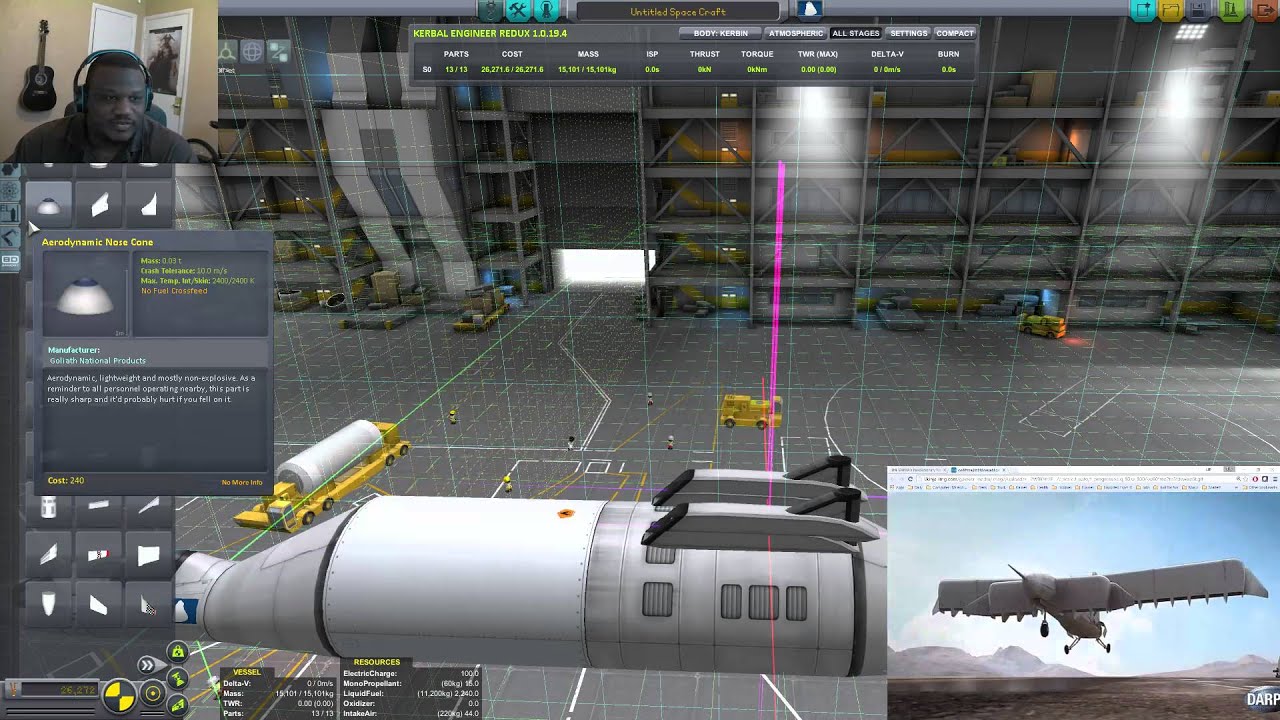Click the New craft button
Image resolution: width=1280 pixels, height=720 pixels.
[1143, 10]
